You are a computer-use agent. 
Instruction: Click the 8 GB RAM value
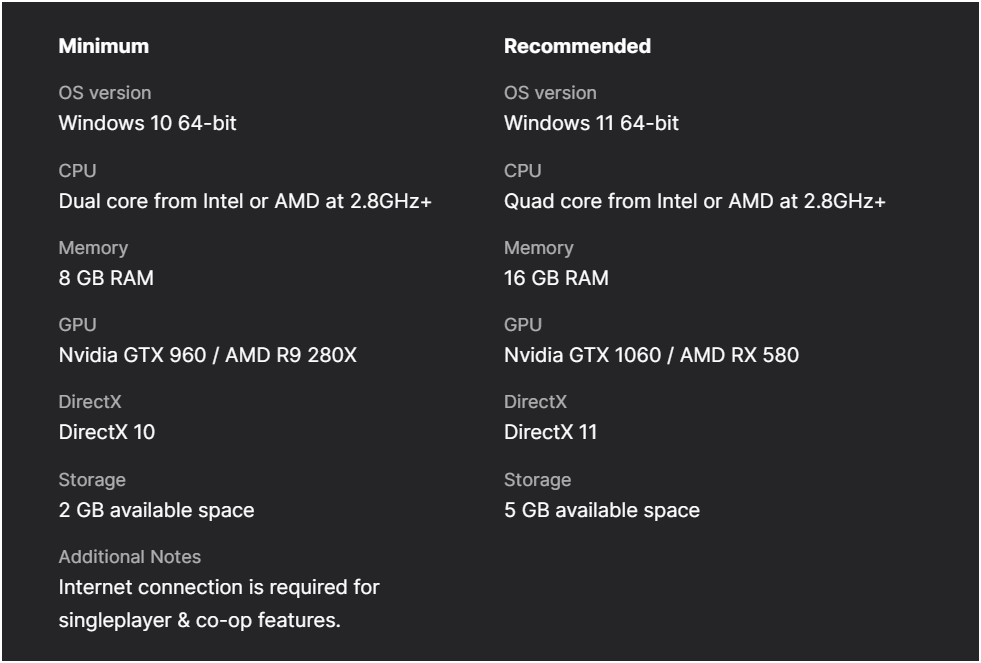tap(106, 278)
